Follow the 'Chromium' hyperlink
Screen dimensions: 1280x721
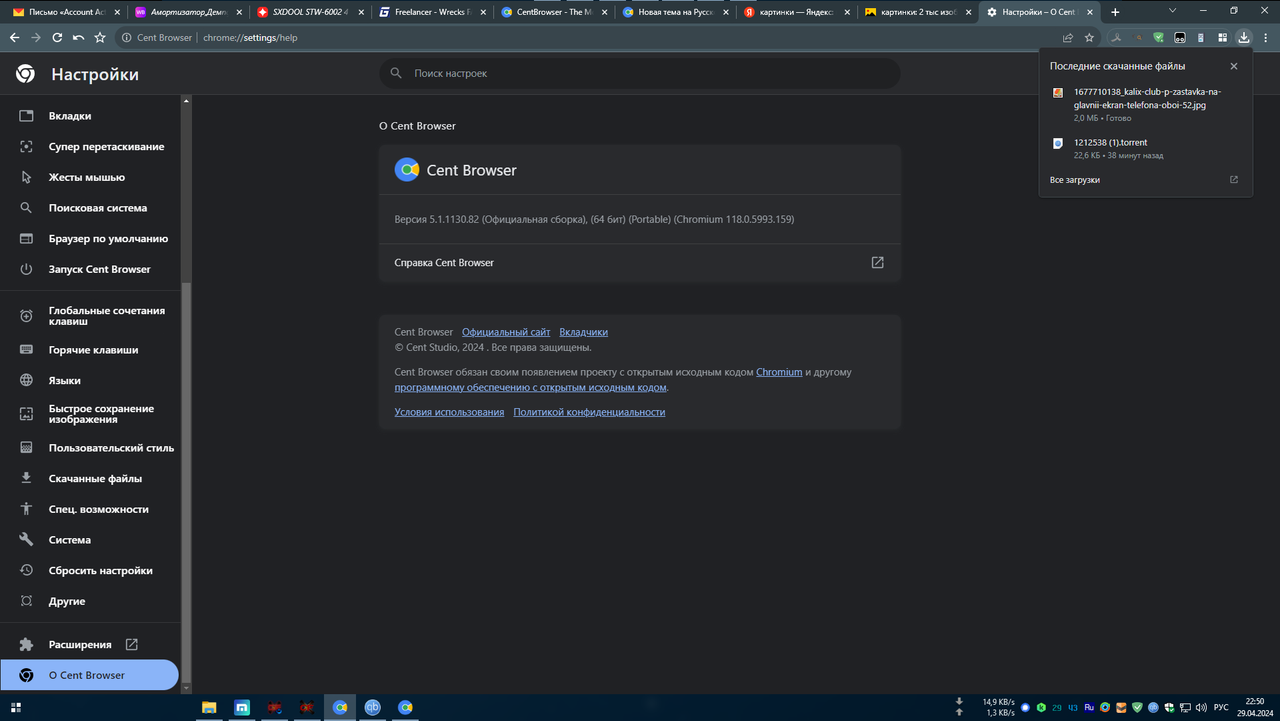coord(779,372)
